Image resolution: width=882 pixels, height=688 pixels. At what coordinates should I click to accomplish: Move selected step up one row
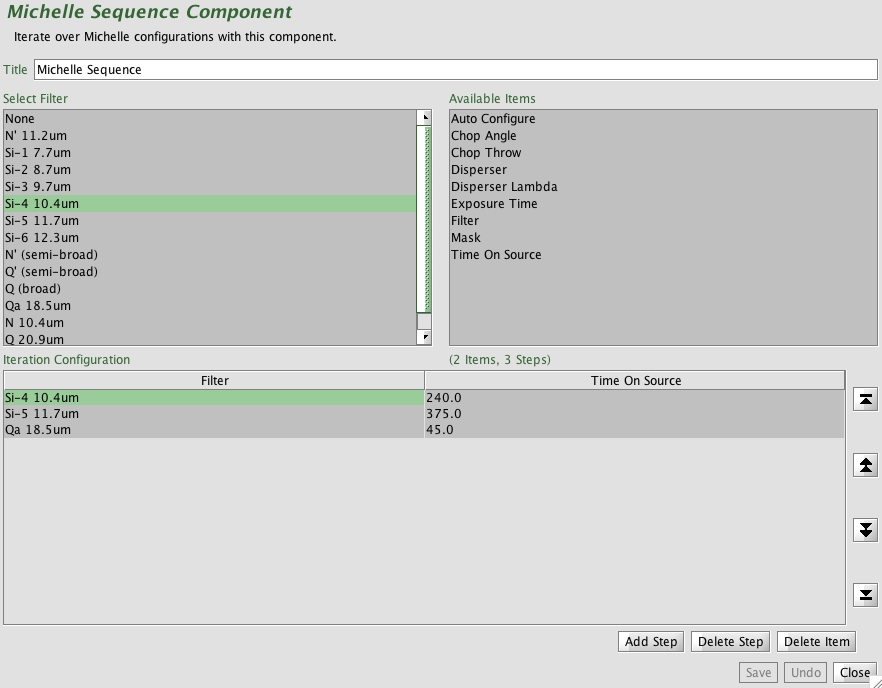pos(865,465)
